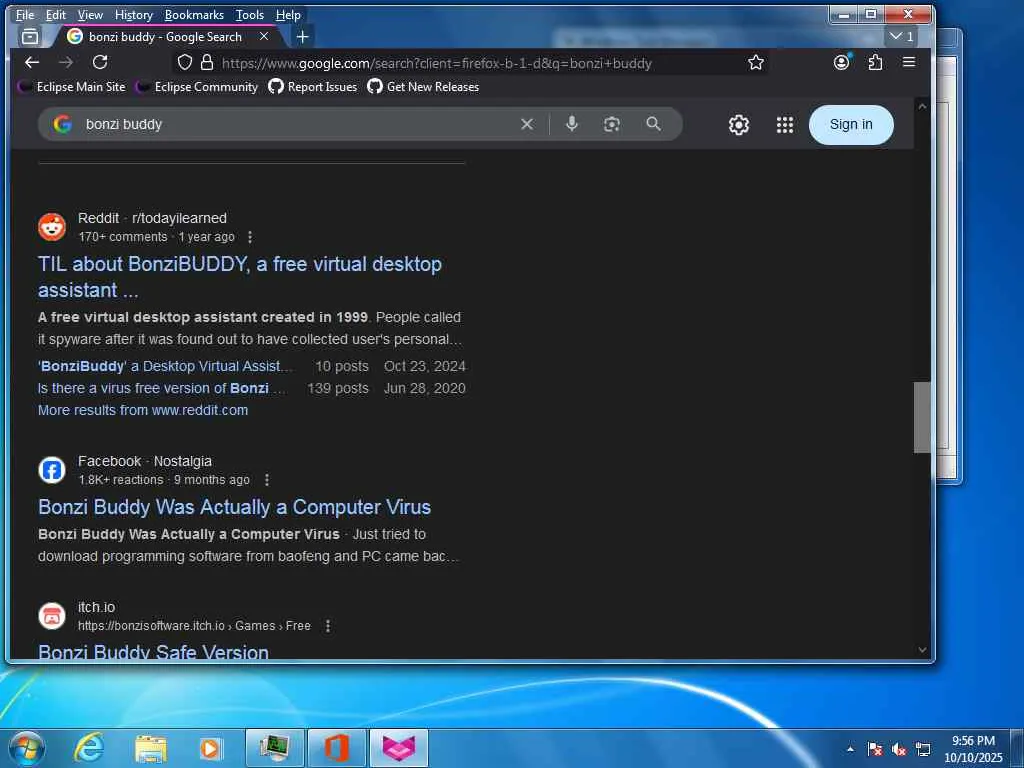Open the tracking protection shield icon
Viewport: 1024px width, 768px height.
185,63
